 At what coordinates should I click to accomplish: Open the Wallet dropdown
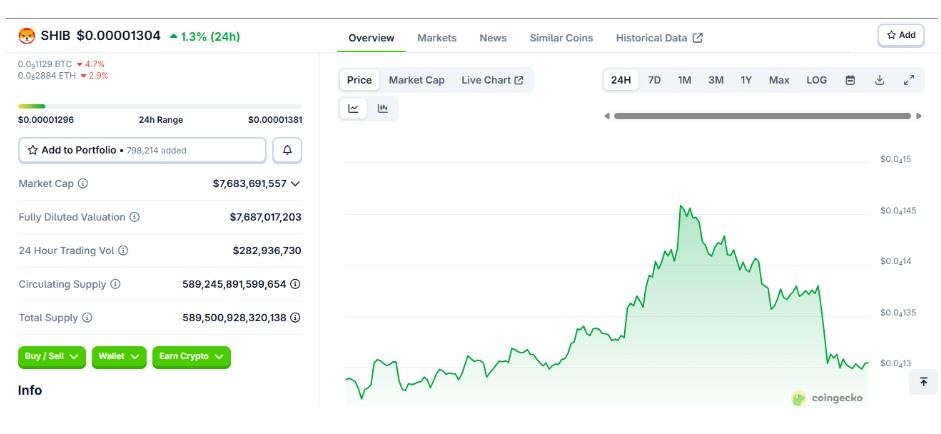point(119,357)
